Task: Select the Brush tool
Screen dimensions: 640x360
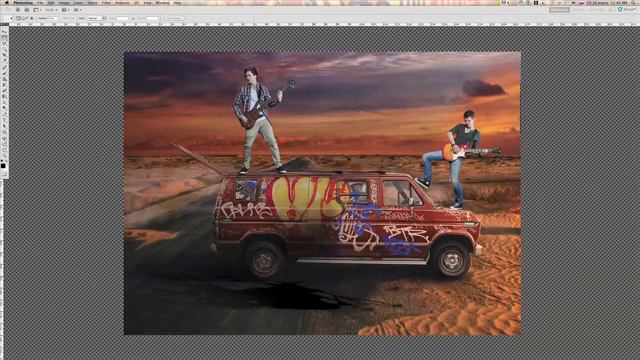Action: (4, 73)
